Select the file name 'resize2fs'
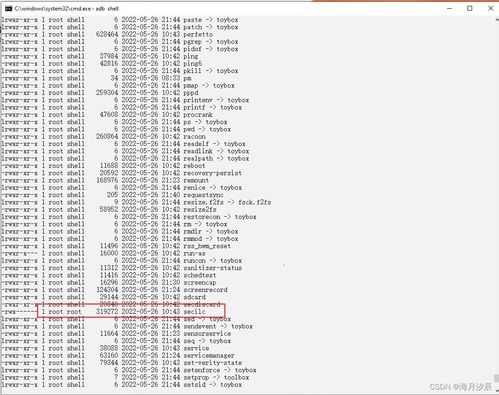 (x=200, y=210)
